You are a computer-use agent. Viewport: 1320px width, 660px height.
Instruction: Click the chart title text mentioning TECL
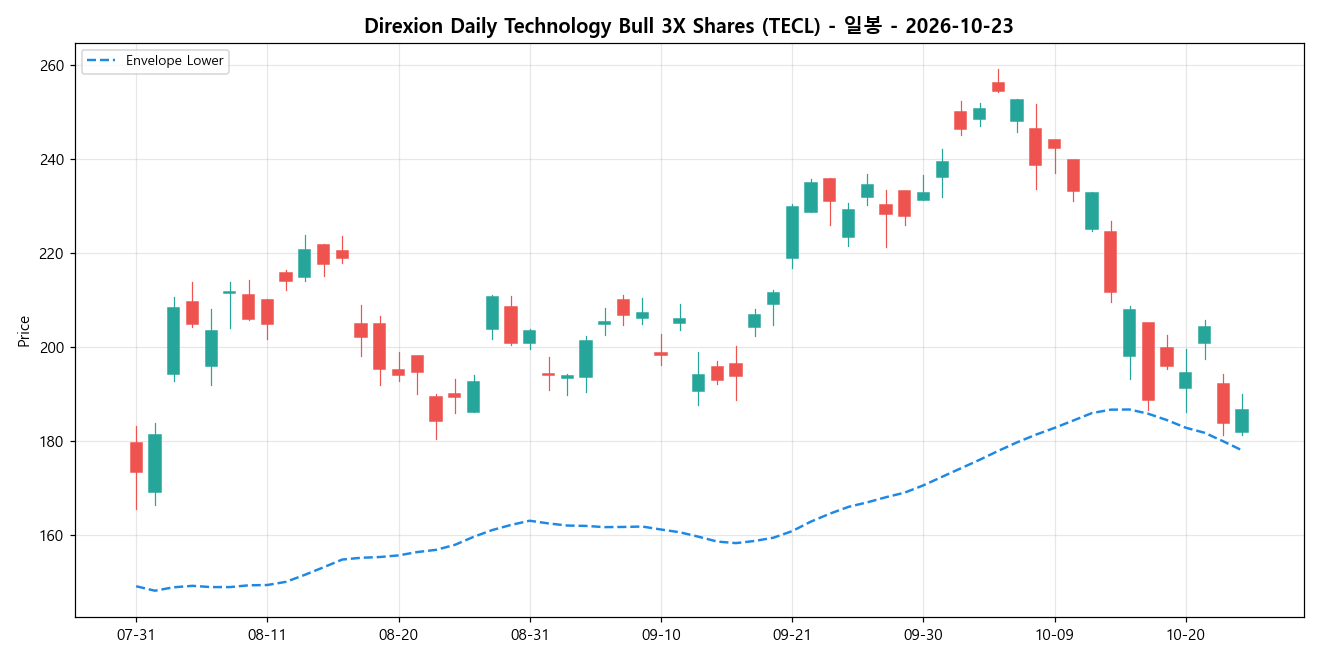coord(689,27)
